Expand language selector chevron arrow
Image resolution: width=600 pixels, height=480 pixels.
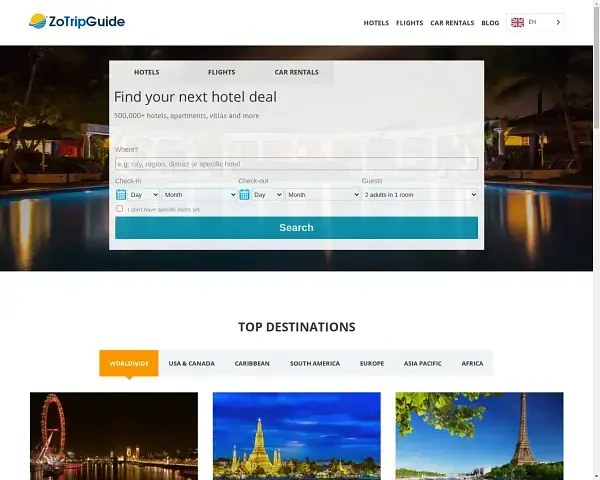click(558, 22)
